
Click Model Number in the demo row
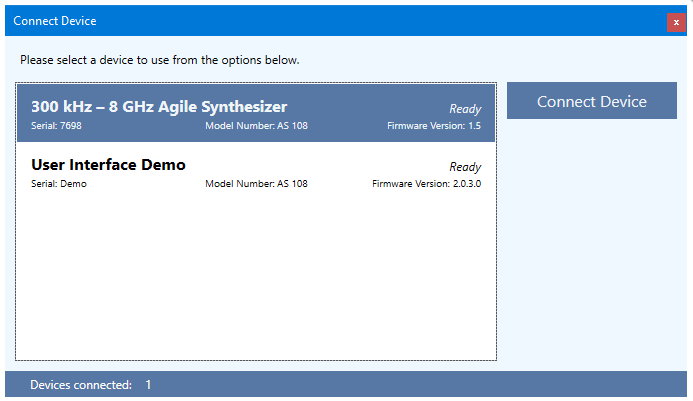click(255, 184)
